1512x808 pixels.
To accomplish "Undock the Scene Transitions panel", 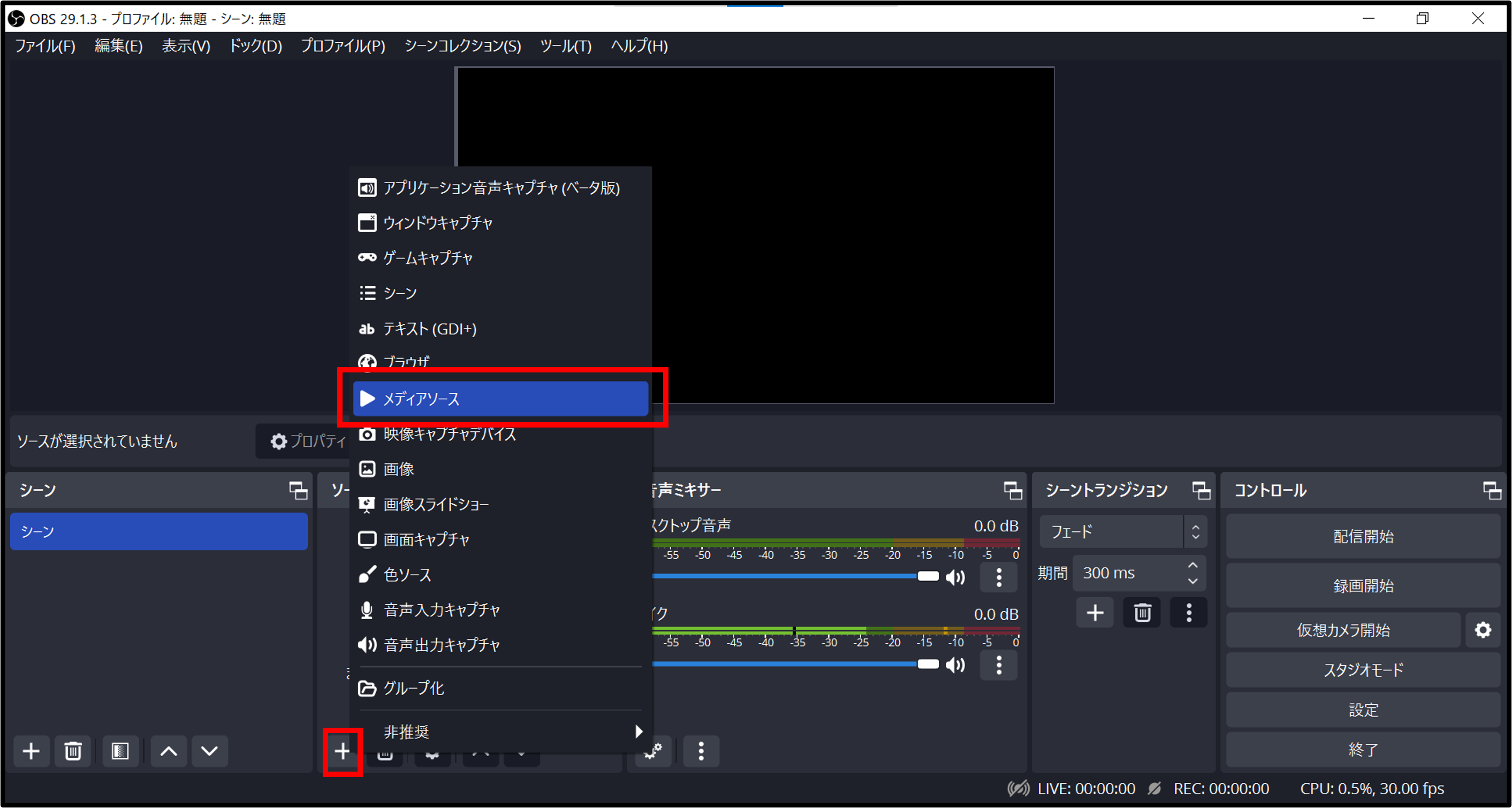I will (x=1201, y=490).
